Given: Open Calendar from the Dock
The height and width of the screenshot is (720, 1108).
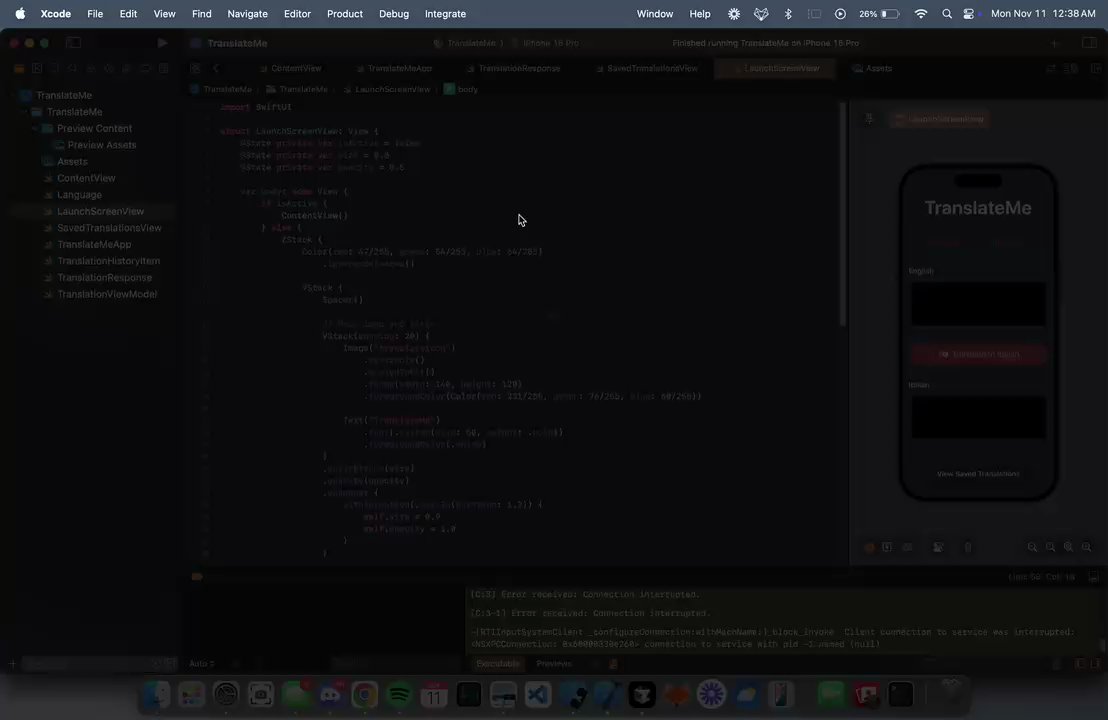Looking at the screenshot, I should click(434, 695).
